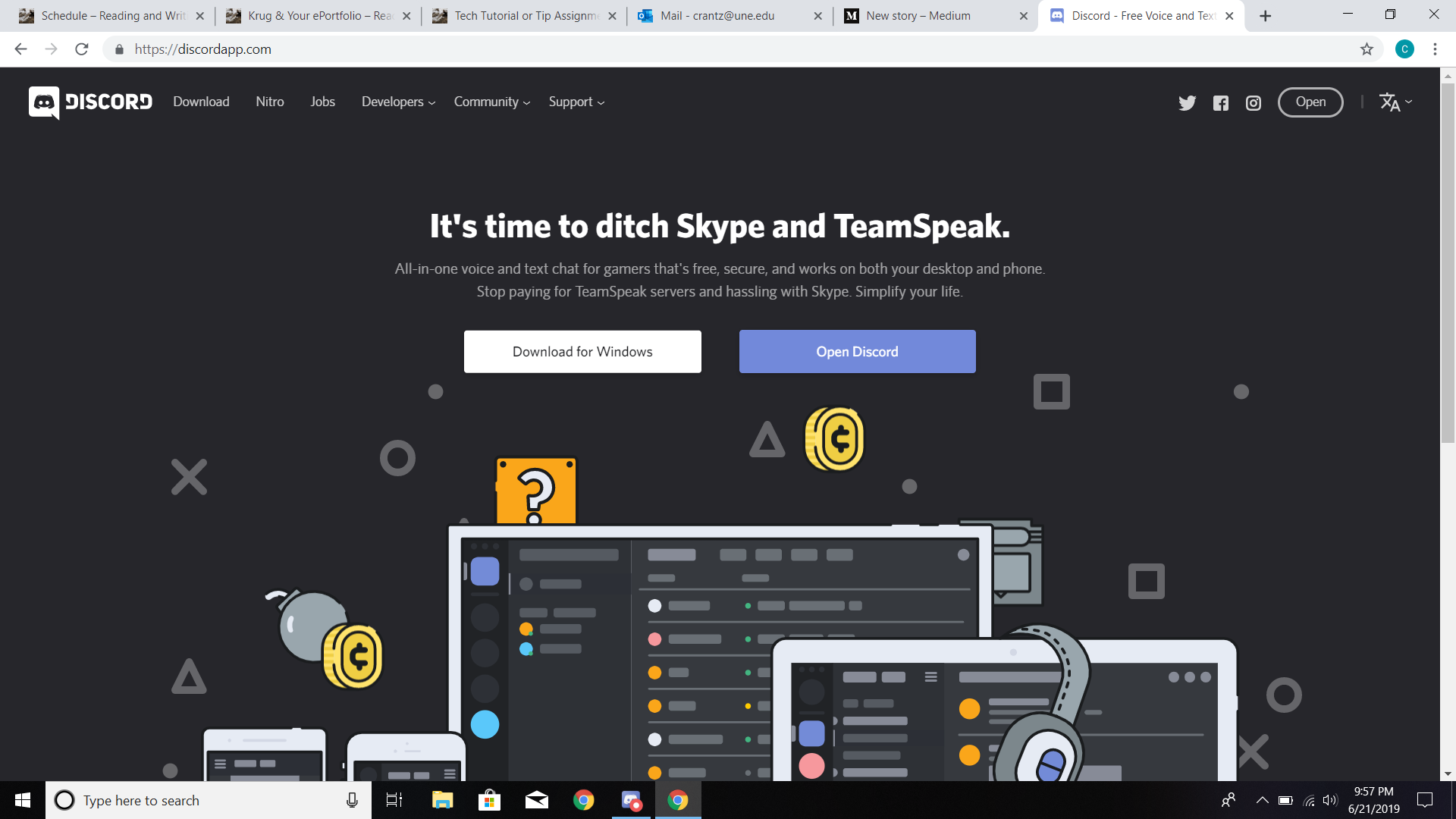
Task: Click the Chrome browser taskbar icon
Action: point(679,799)
